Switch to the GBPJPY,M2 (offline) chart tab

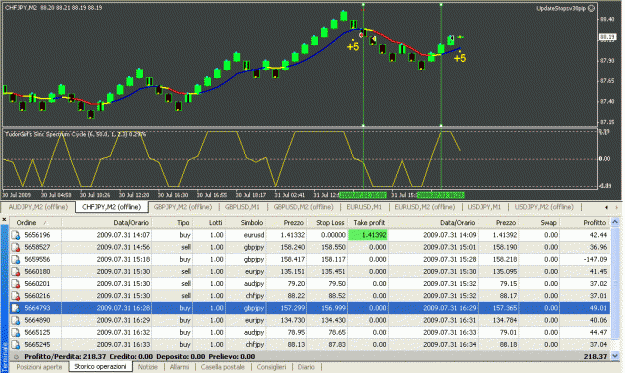pos(183,207)
